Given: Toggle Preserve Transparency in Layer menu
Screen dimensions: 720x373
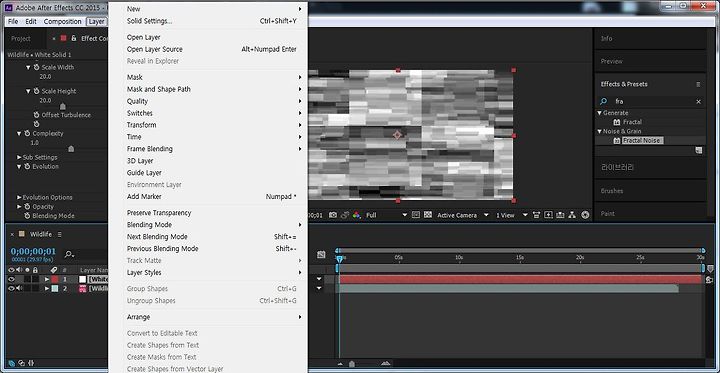Looking at the screenshot, I should [x=208, y=213].
